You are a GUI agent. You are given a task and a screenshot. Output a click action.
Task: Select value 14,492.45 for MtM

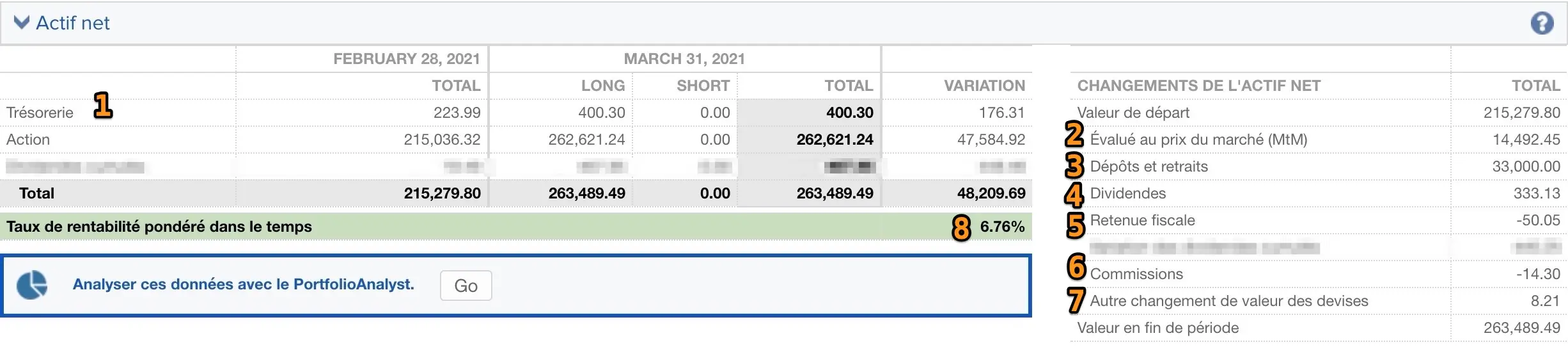tap(1526, 140)
